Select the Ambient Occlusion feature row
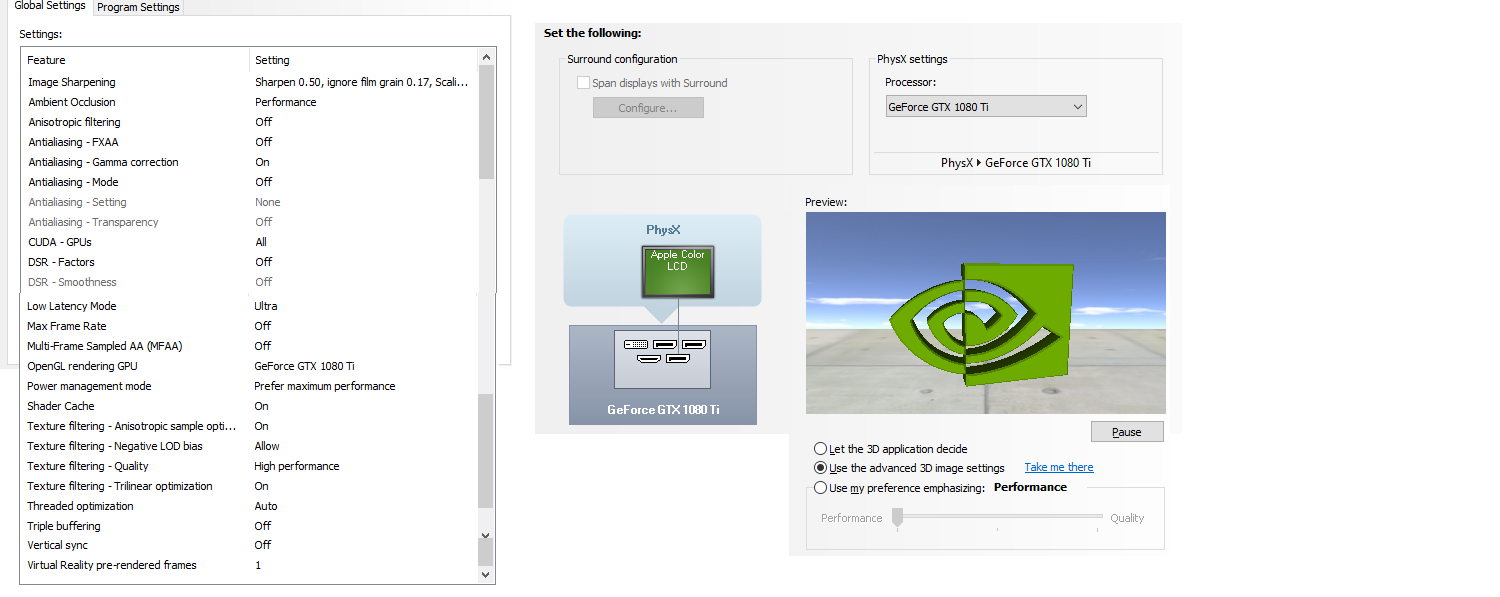Screen dimensions: 1500x597 pos(249,102)
